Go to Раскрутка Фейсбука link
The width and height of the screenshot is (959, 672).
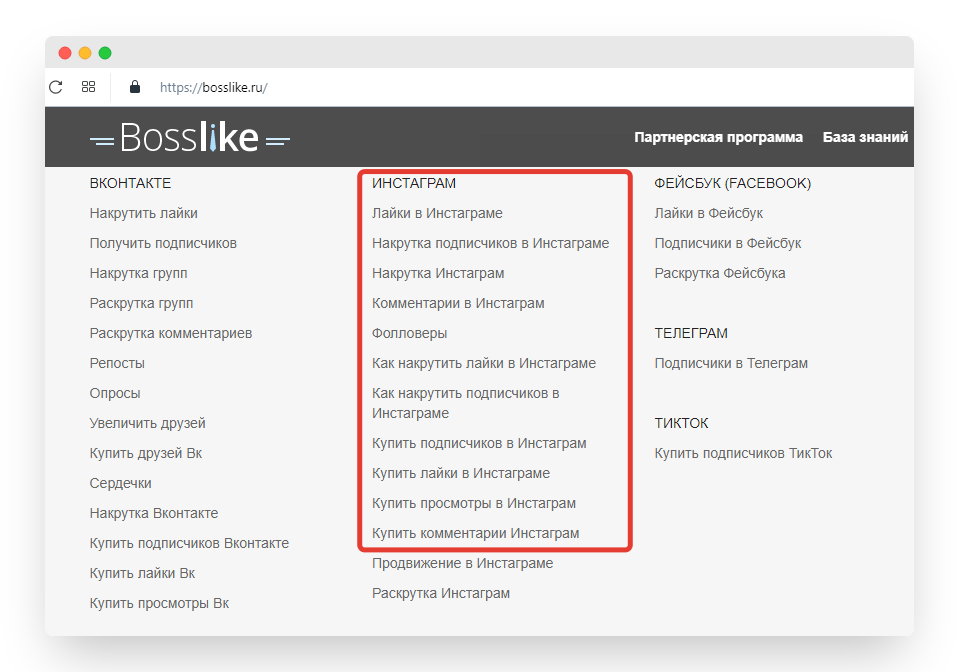coord(719,273)
